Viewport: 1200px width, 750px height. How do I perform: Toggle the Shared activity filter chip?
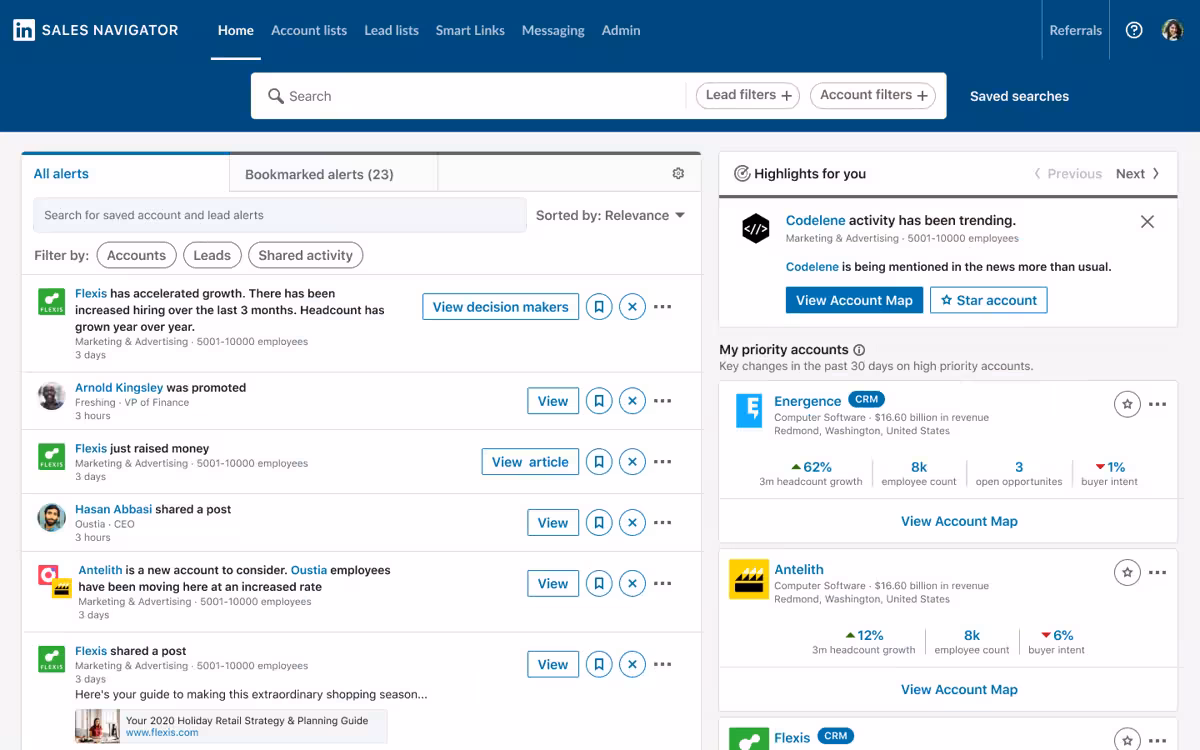(x=305, y=255)
